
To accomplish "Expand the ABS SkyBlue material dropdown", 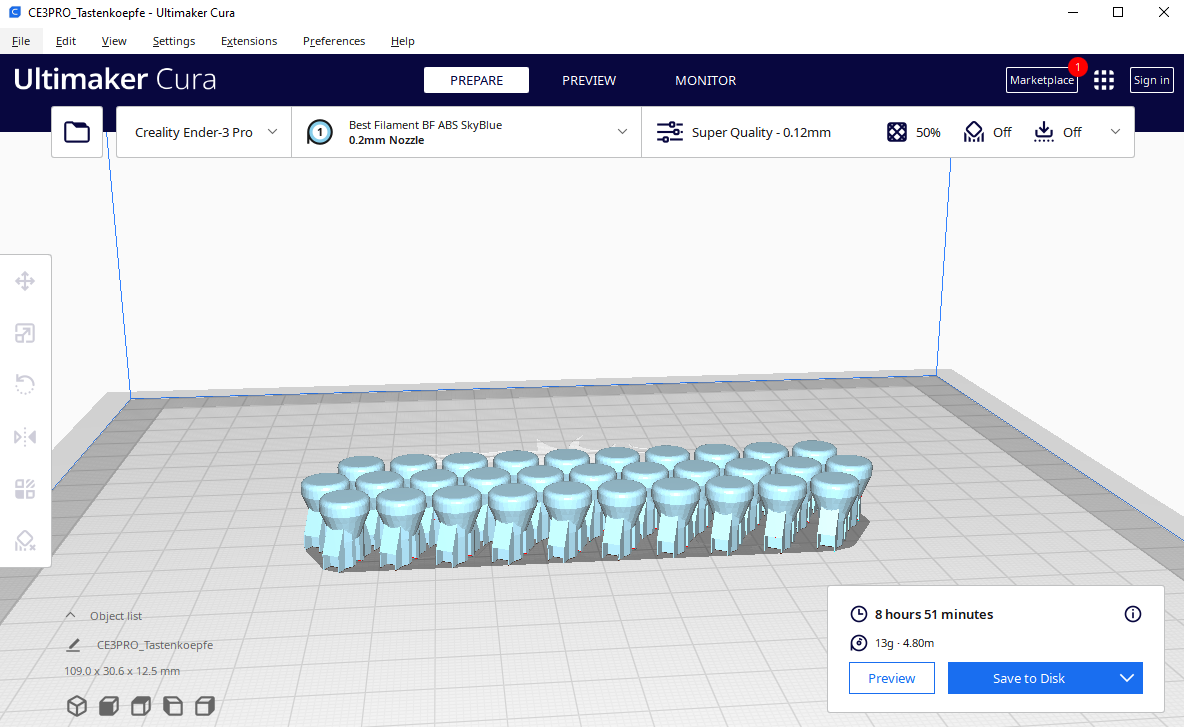I will (466, 132).
